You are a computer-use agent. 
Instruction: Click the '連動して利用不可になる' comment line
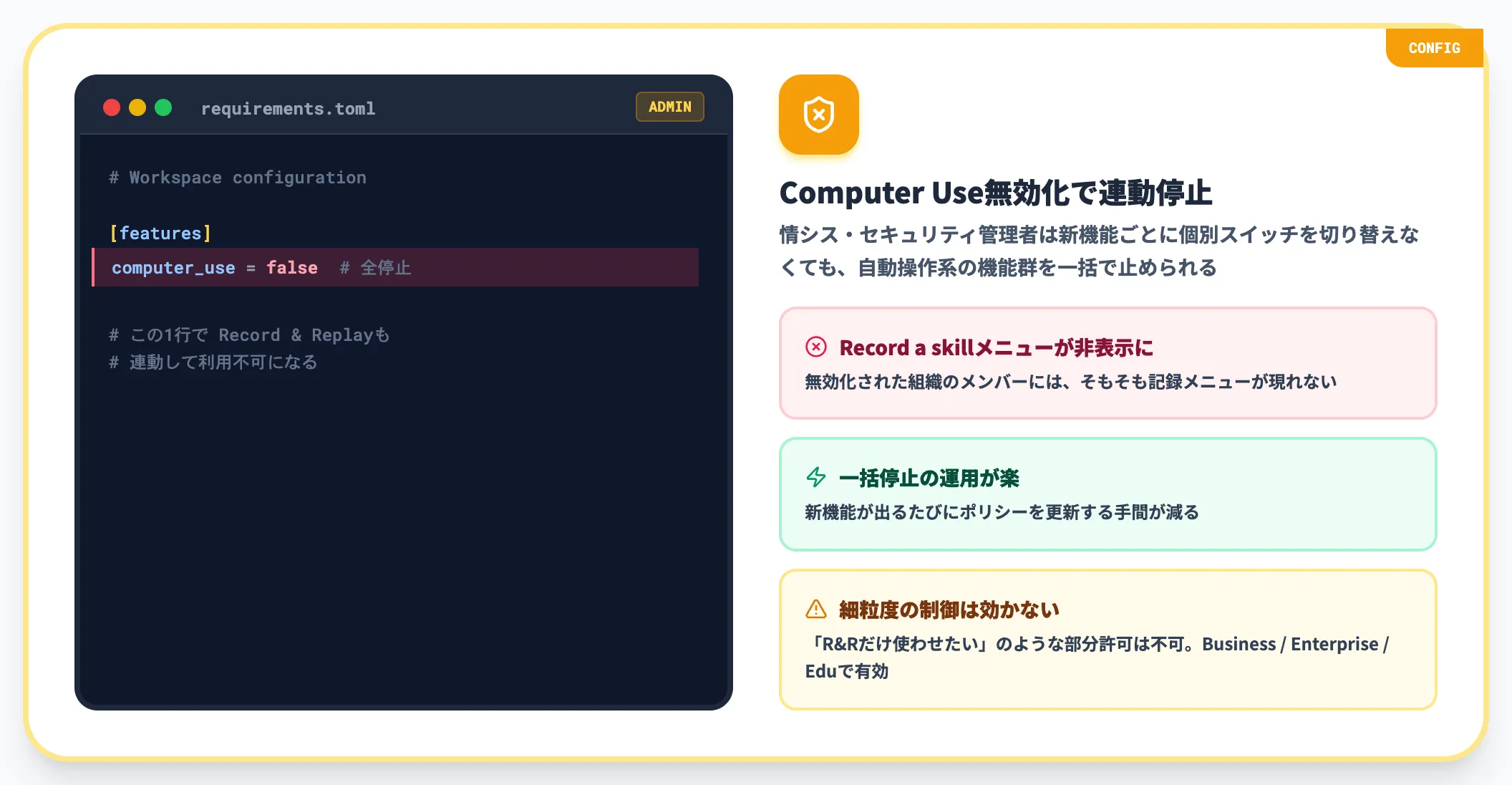click(213, 362)
